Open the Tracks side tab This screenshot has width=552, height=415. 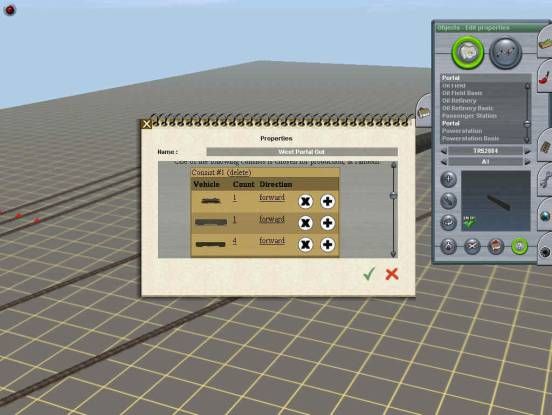coord(545,145)
